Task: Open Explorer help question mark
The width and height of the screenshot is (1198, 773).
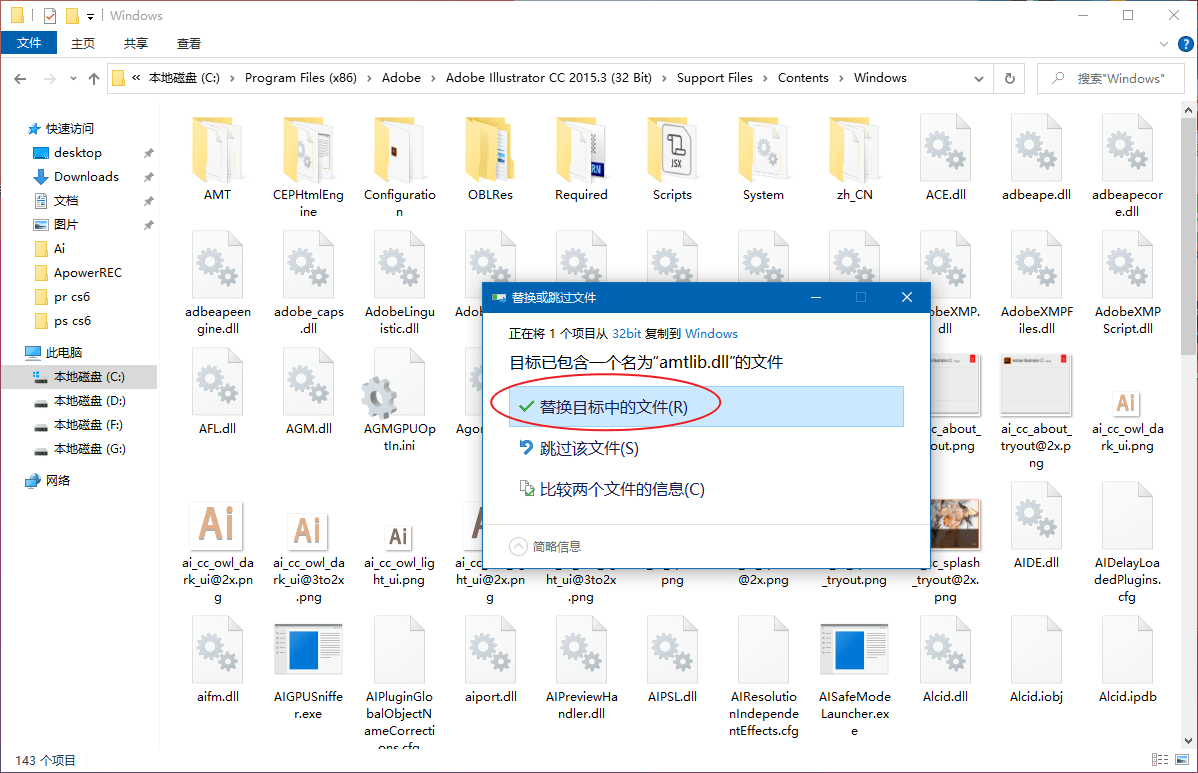Action: [x=1186, y=44]
